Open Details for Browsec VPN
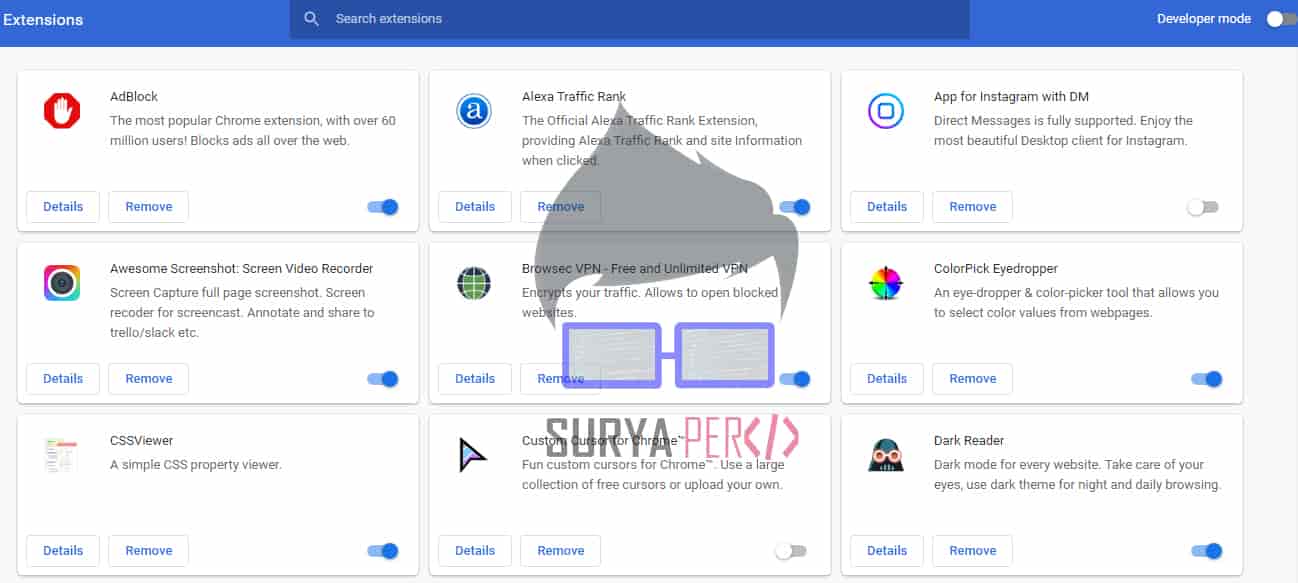Viewport: 1298px width, 583px height. tap(475, 379)
